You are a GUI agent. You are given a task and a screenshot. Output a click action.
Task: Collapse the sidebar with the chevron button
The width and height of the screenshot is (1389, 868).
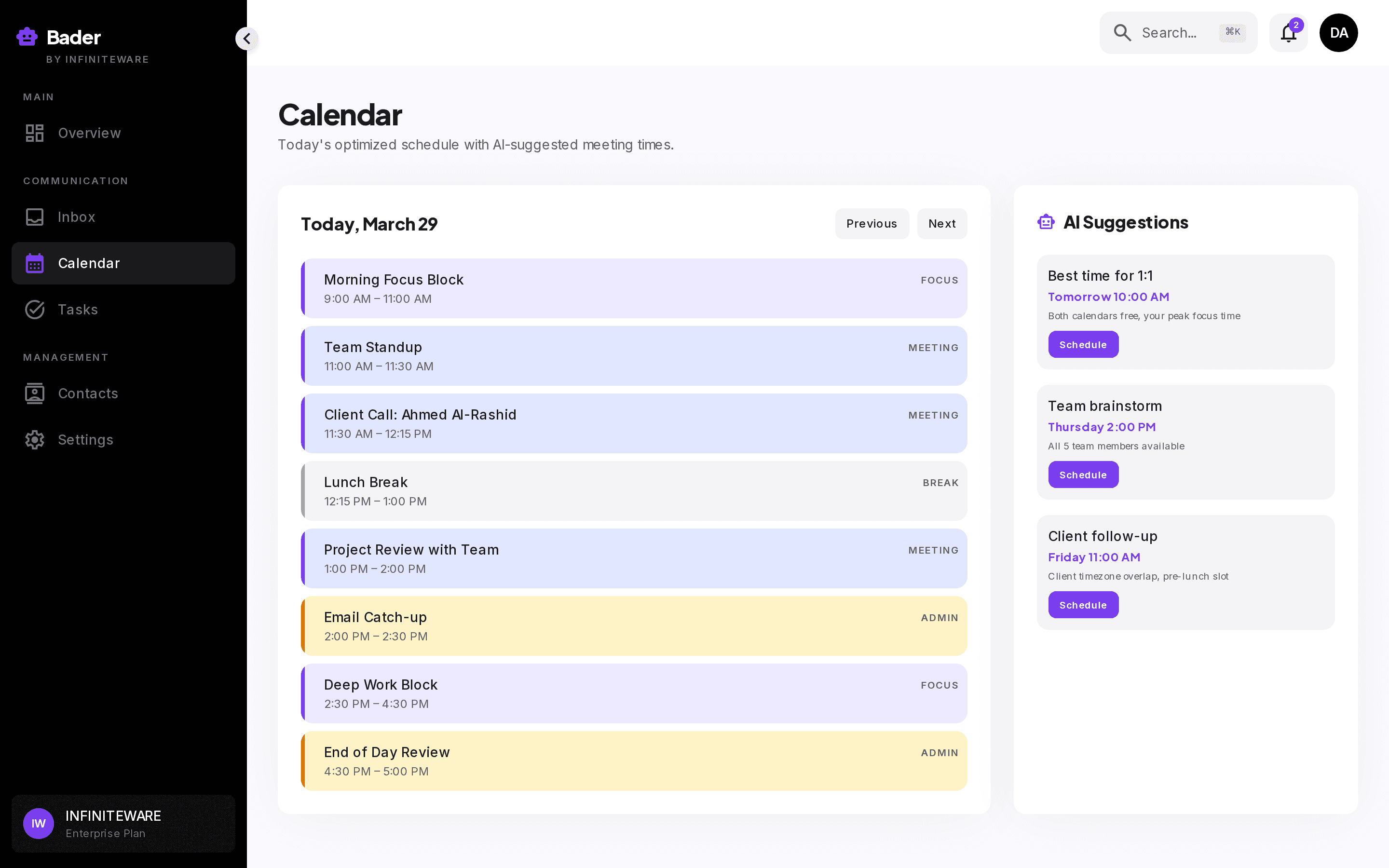pos(247,39)
